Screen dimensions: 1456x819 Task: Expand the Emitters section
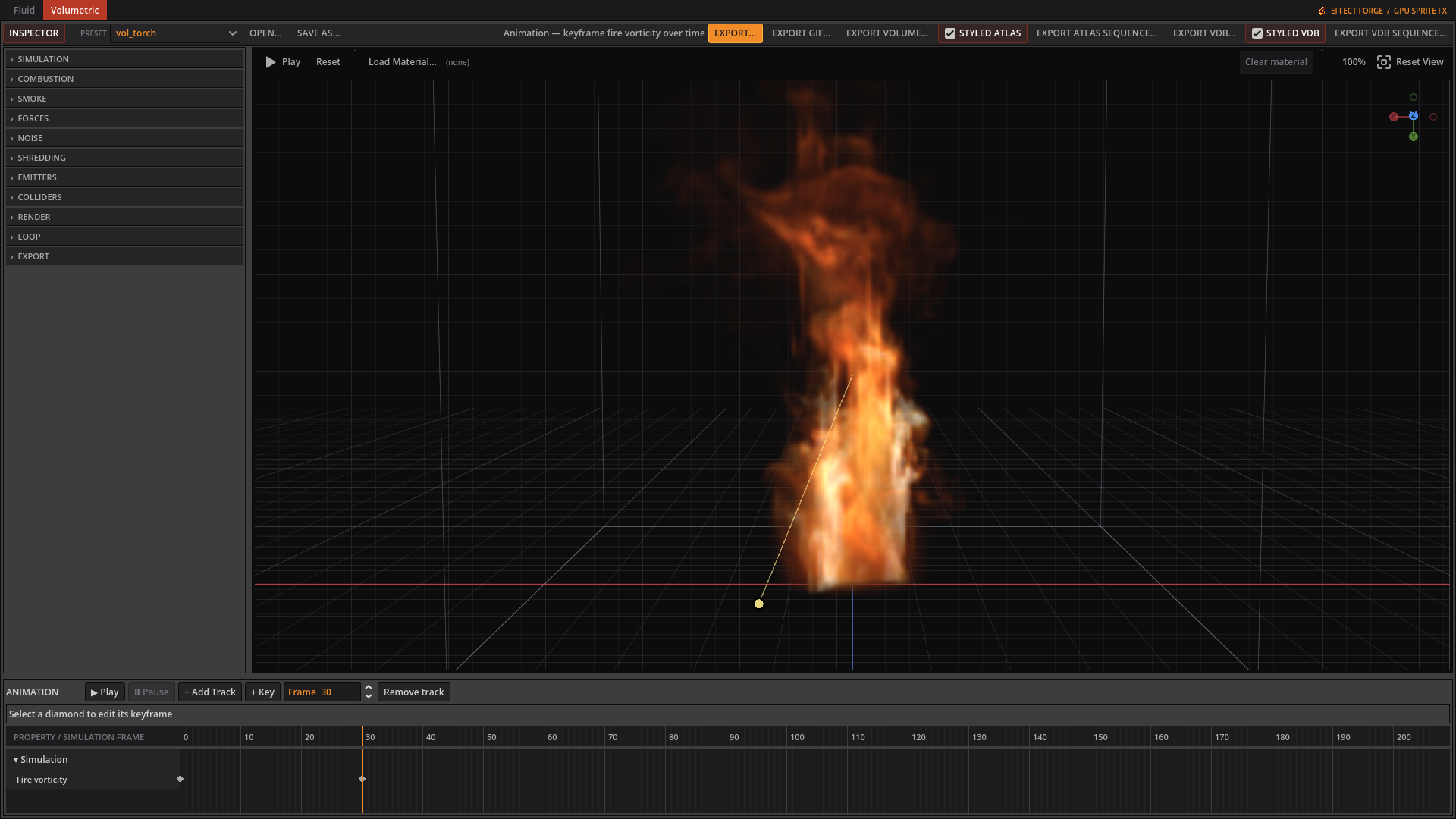[124, 177]
